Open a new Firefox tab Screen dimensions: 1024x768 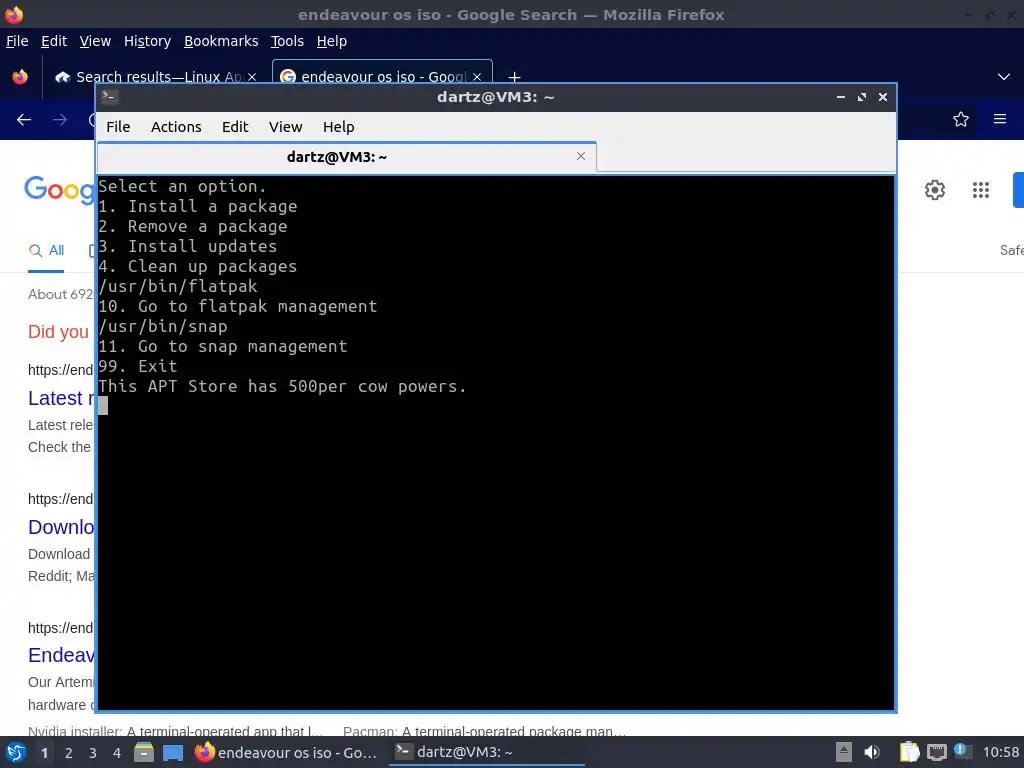click(x=515, y=78)
